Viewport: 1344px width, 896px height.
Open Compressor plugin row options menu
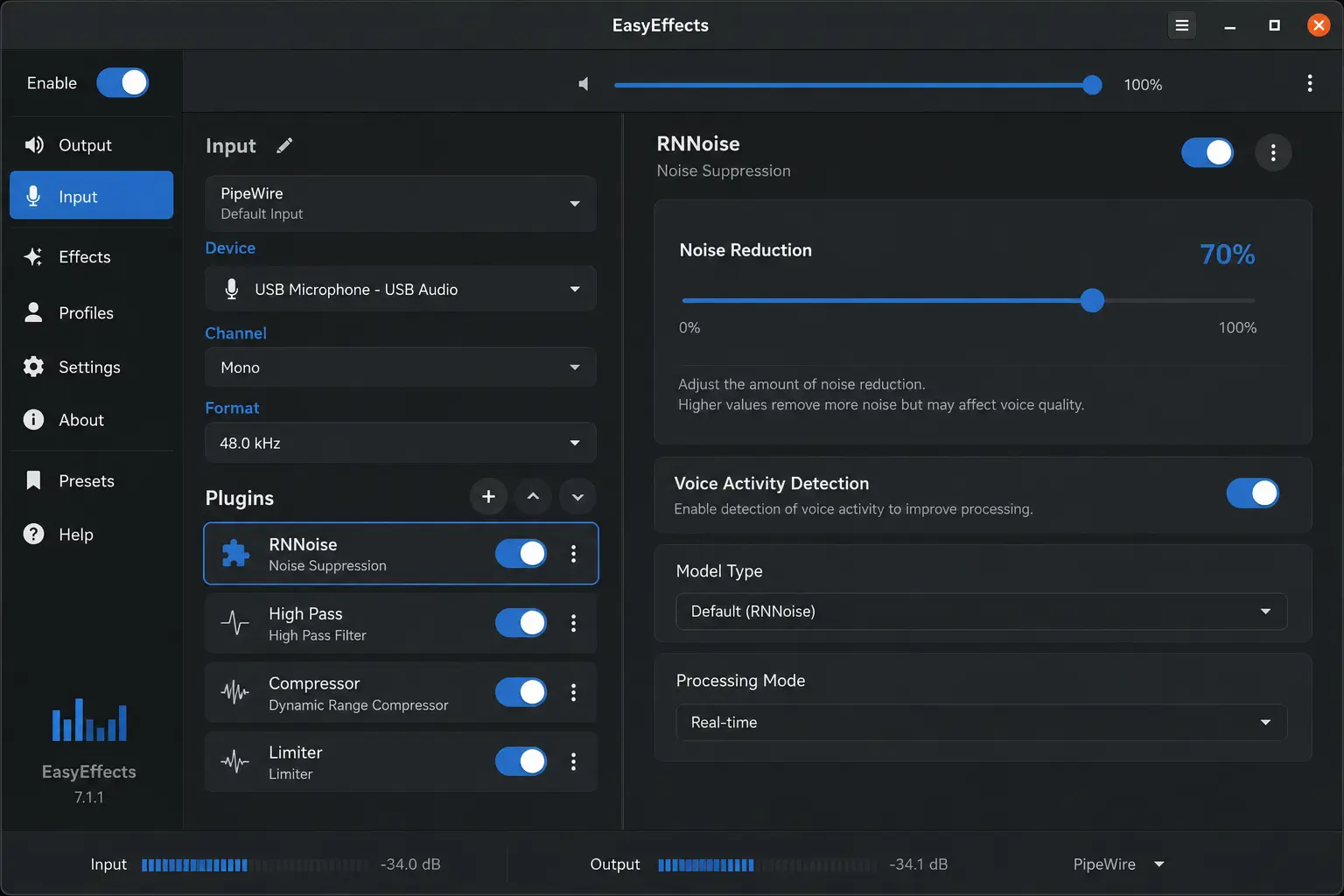573,692
